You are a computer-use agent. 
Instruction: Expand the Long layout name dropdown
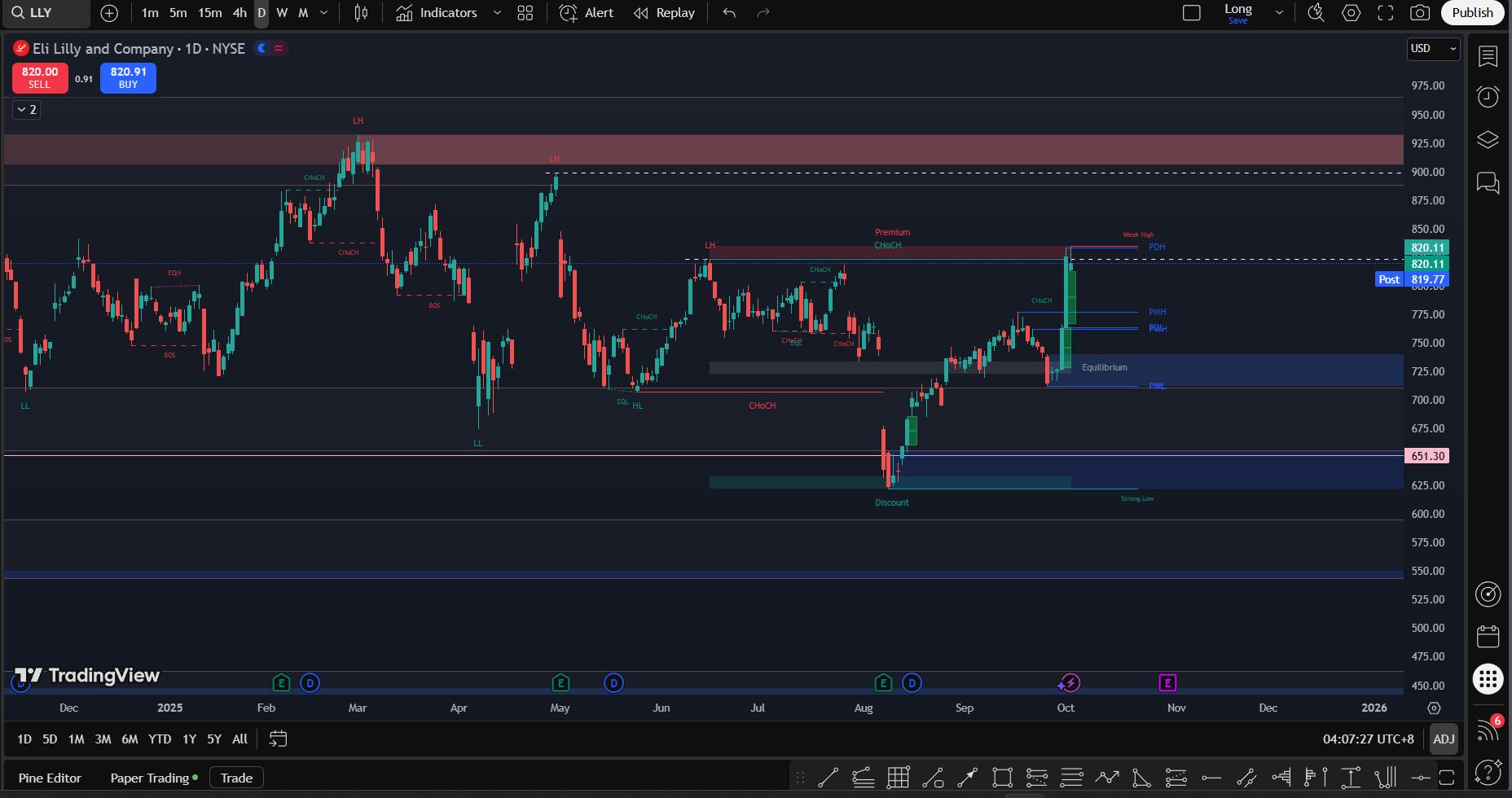(1279, 13)
